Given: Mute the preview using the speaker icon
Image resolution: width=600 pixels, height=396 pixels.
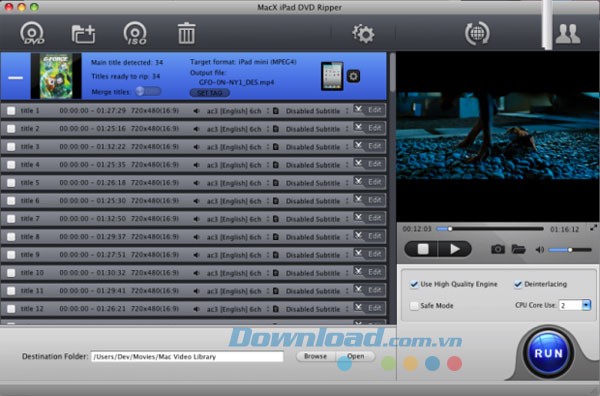Looking at the screenshot, I should click(x=540, y=250).
